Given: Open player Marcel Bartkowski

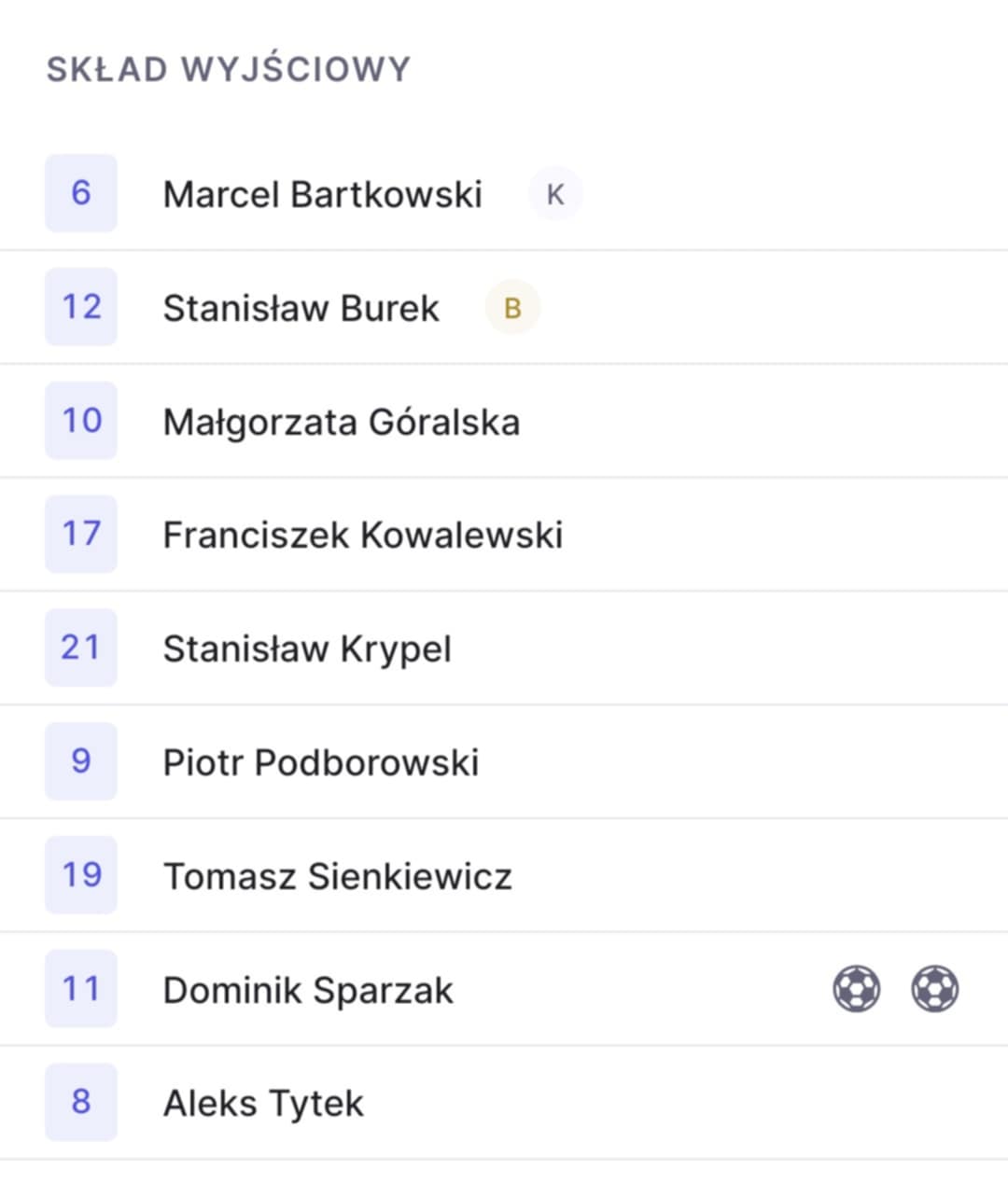Looking at the screenshot, I should (322, 194).
